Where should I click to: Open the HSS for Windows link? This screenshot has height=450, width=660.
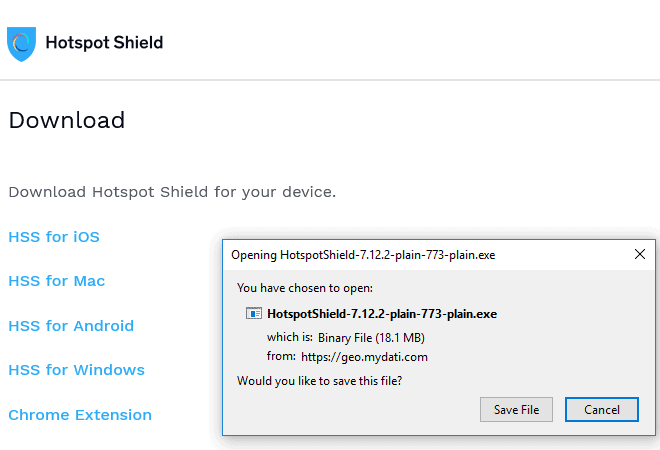tap(77, 370)
